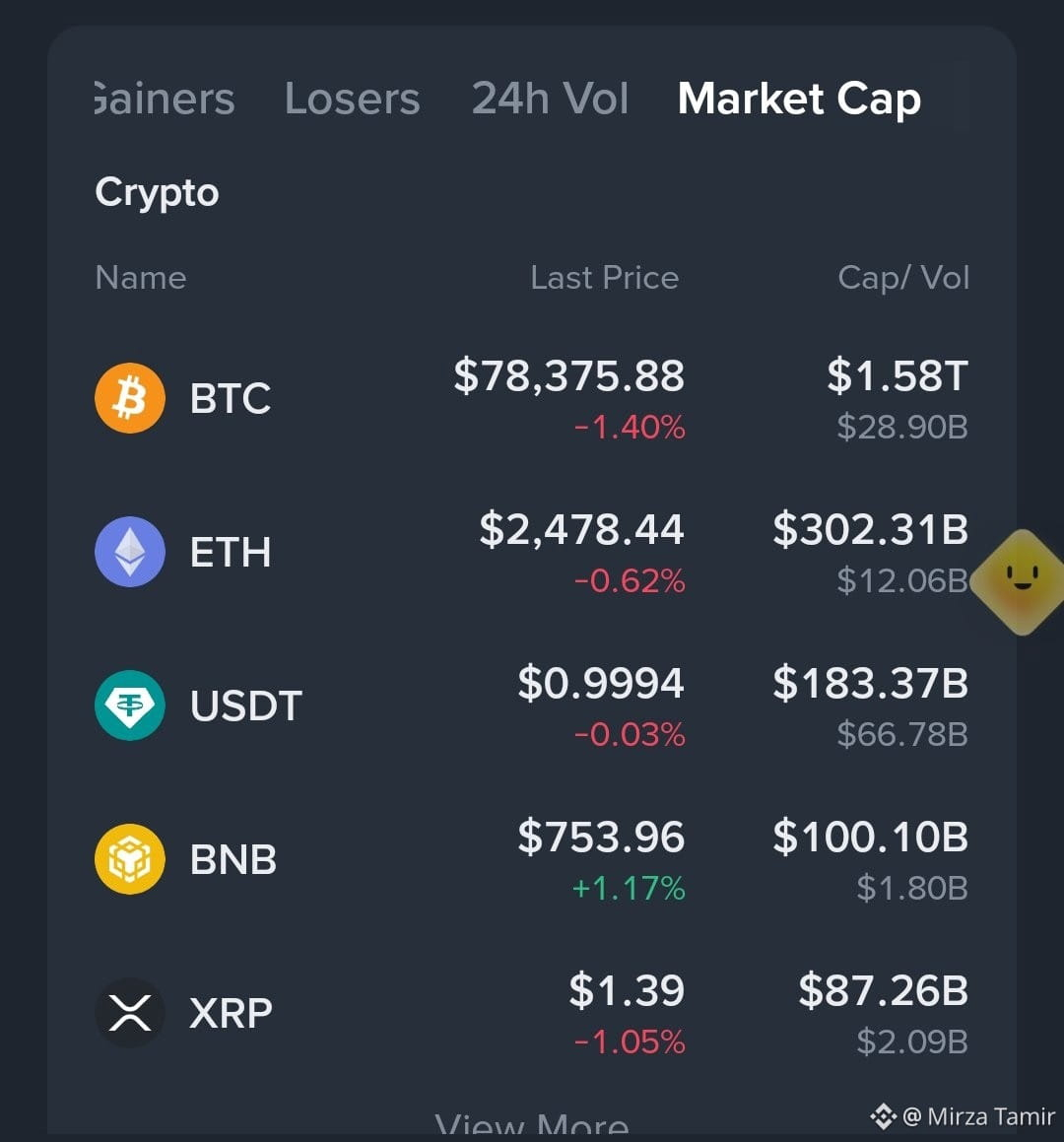This screenshot has width=1064, height=1142.
Task: Select the USDT row label
Action: pos(245,705)
